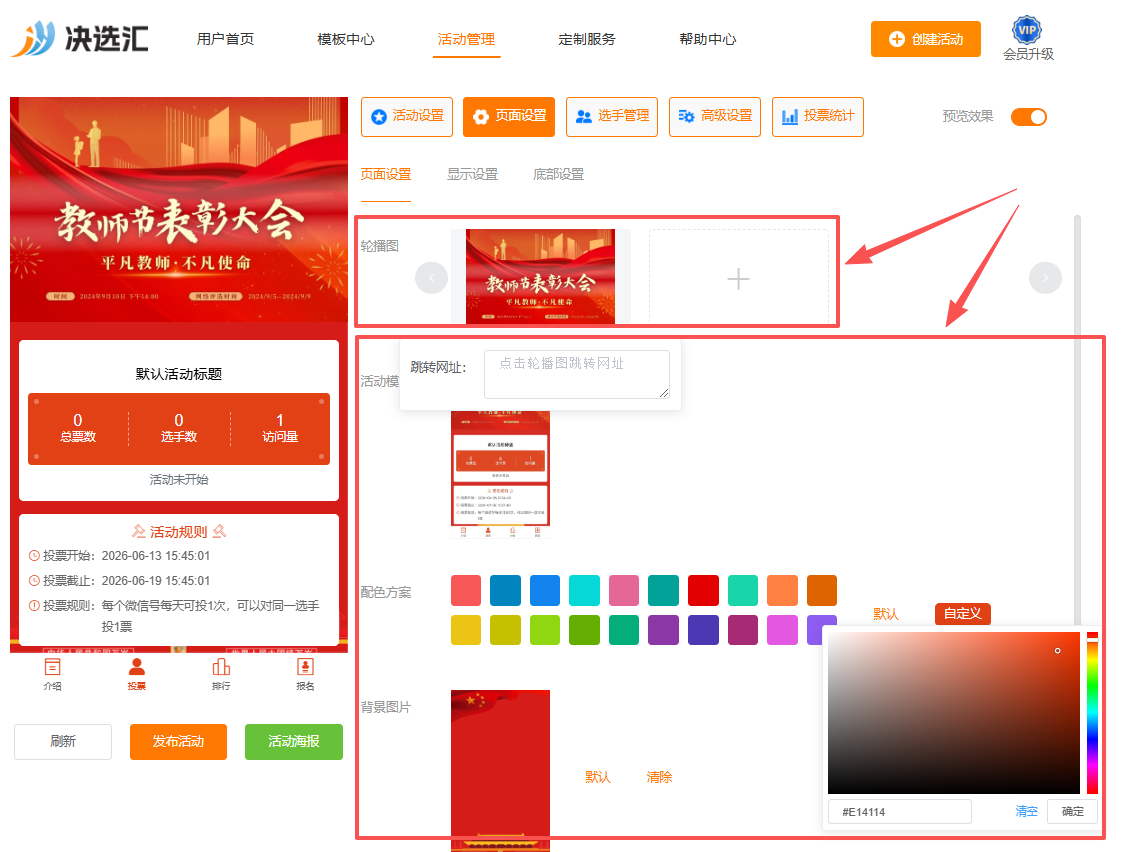Click the plus icon in 创建活动
Image resolution: width=1122 pixels, height=852 pixels.
(x=897, y=39)
